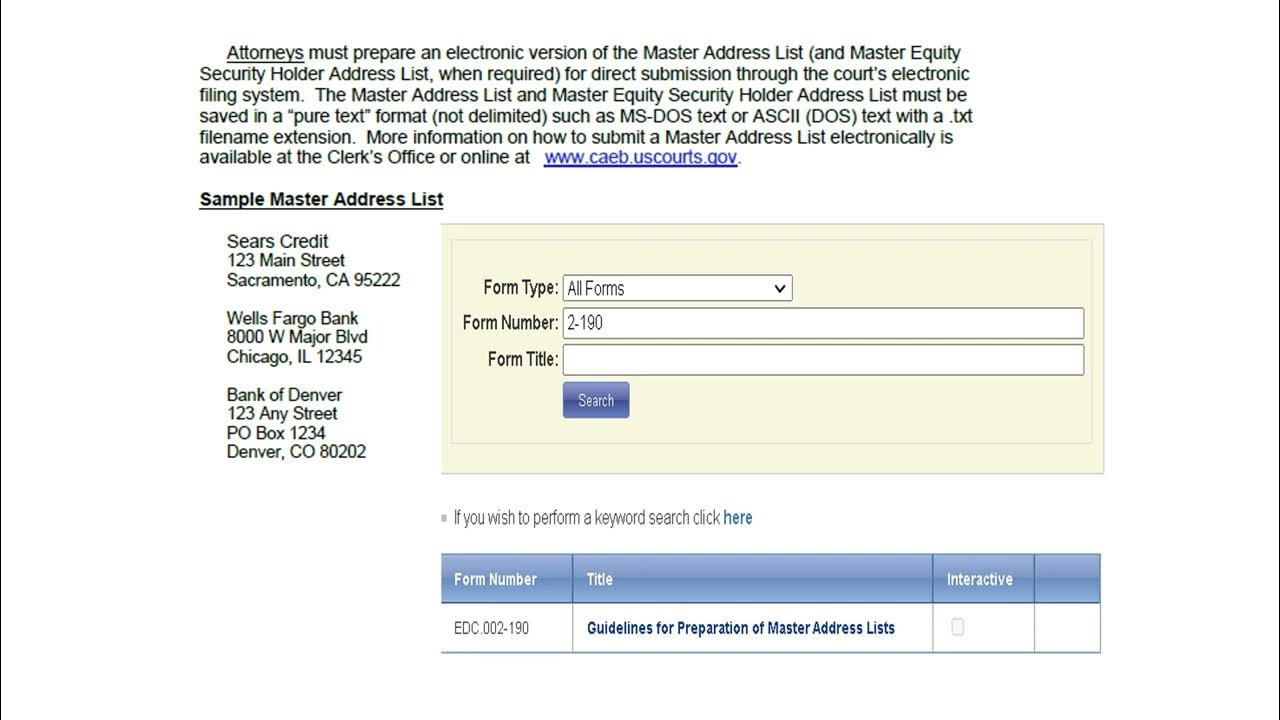Click the Sears Credit address entry
Image resolution: width=1280 pixels, height=720 pixels.
tap(277, 241)
